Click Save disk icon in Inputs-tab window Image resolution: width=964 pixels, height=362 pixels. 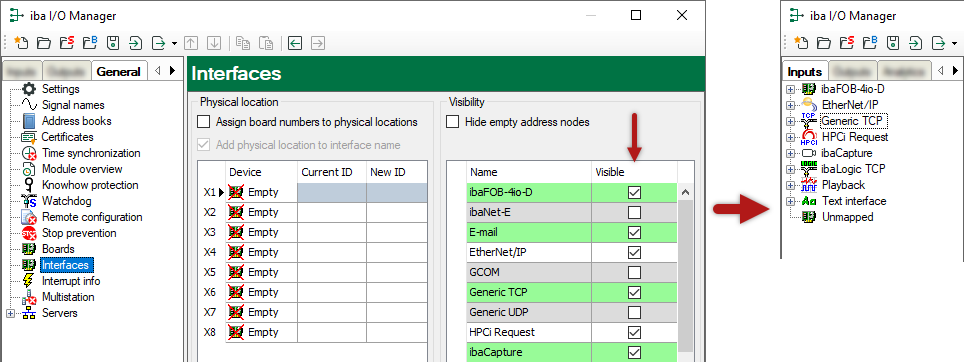tap(893, 42)
